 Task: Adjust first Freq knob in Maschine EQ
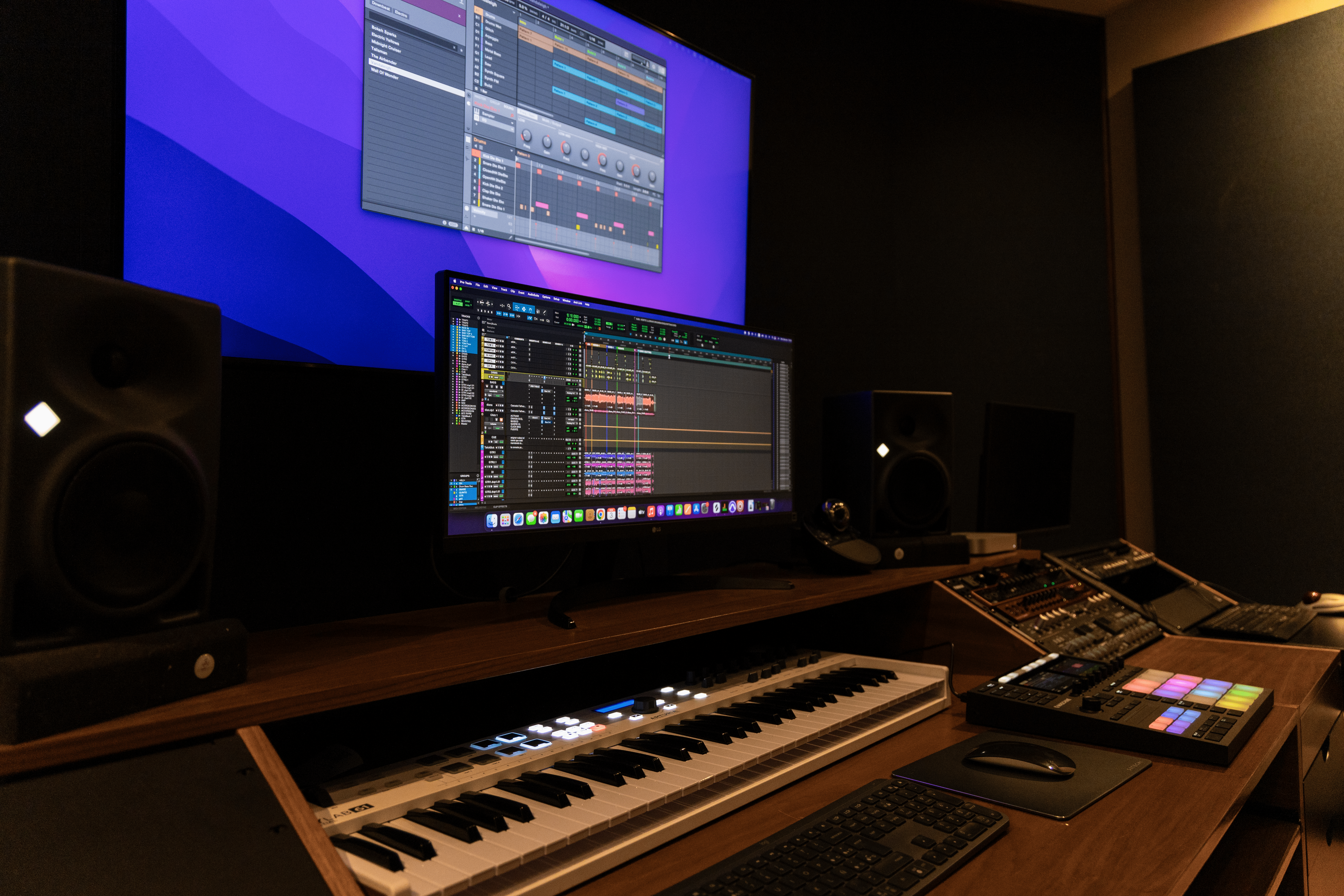coord(527,135)
